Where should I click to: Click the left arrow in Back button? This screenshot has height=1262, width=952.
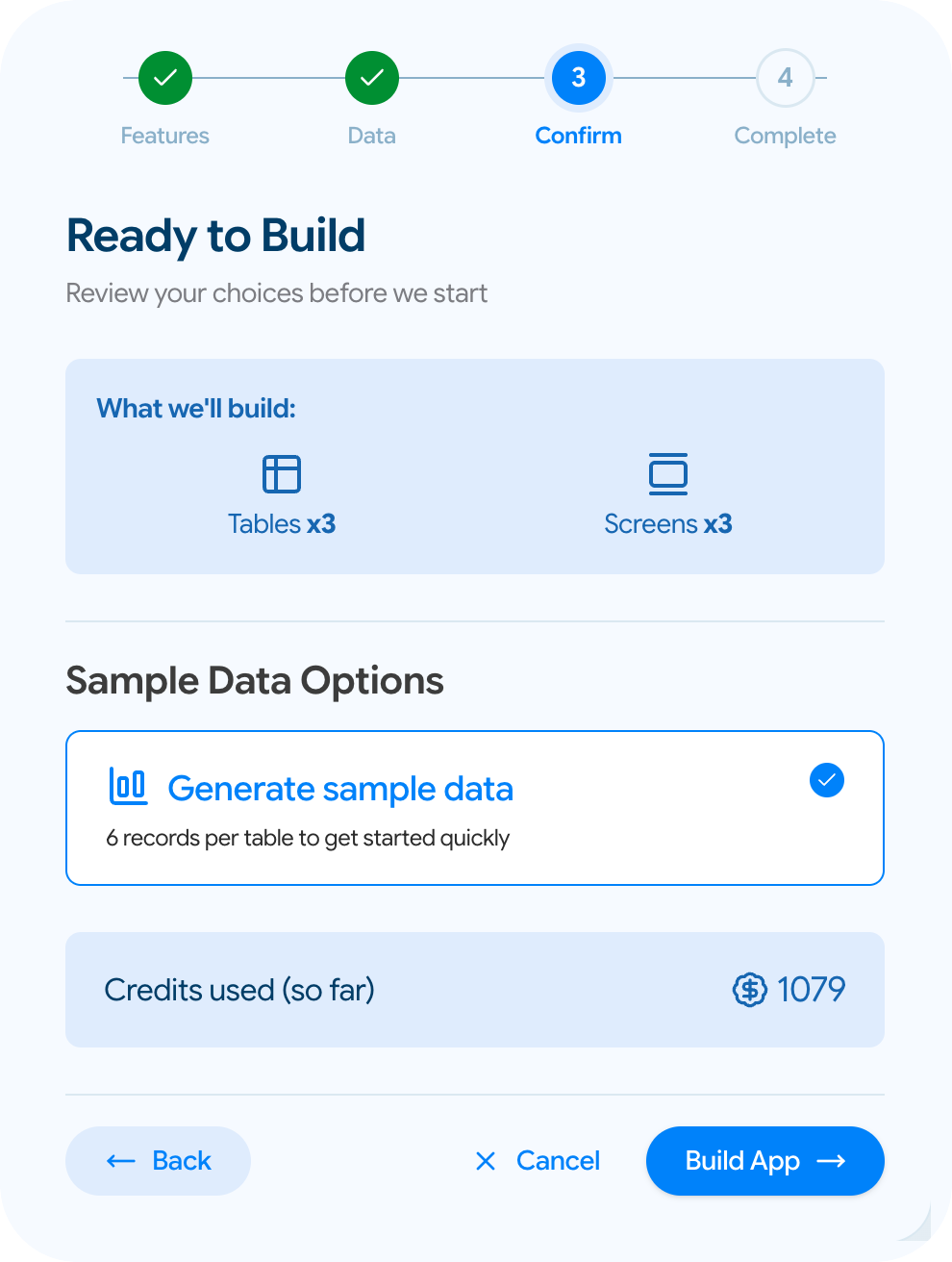point(121,1161)
